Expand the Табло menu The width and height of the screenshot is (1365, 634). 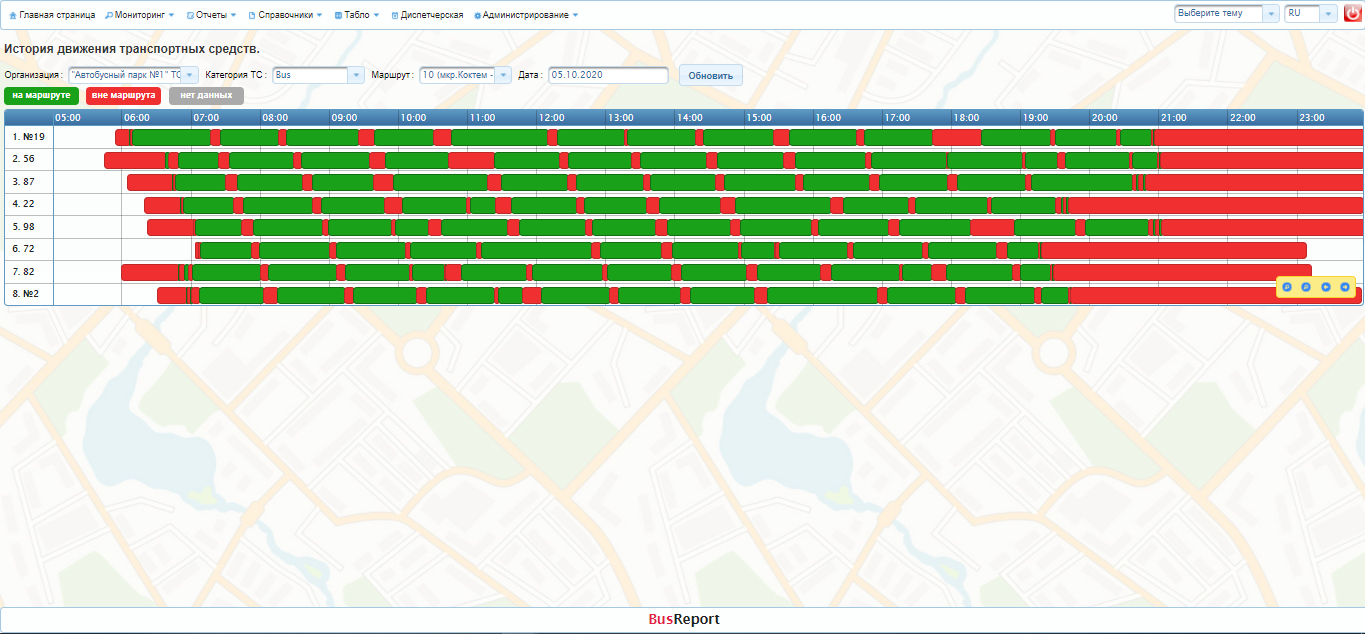pos(357,15)
